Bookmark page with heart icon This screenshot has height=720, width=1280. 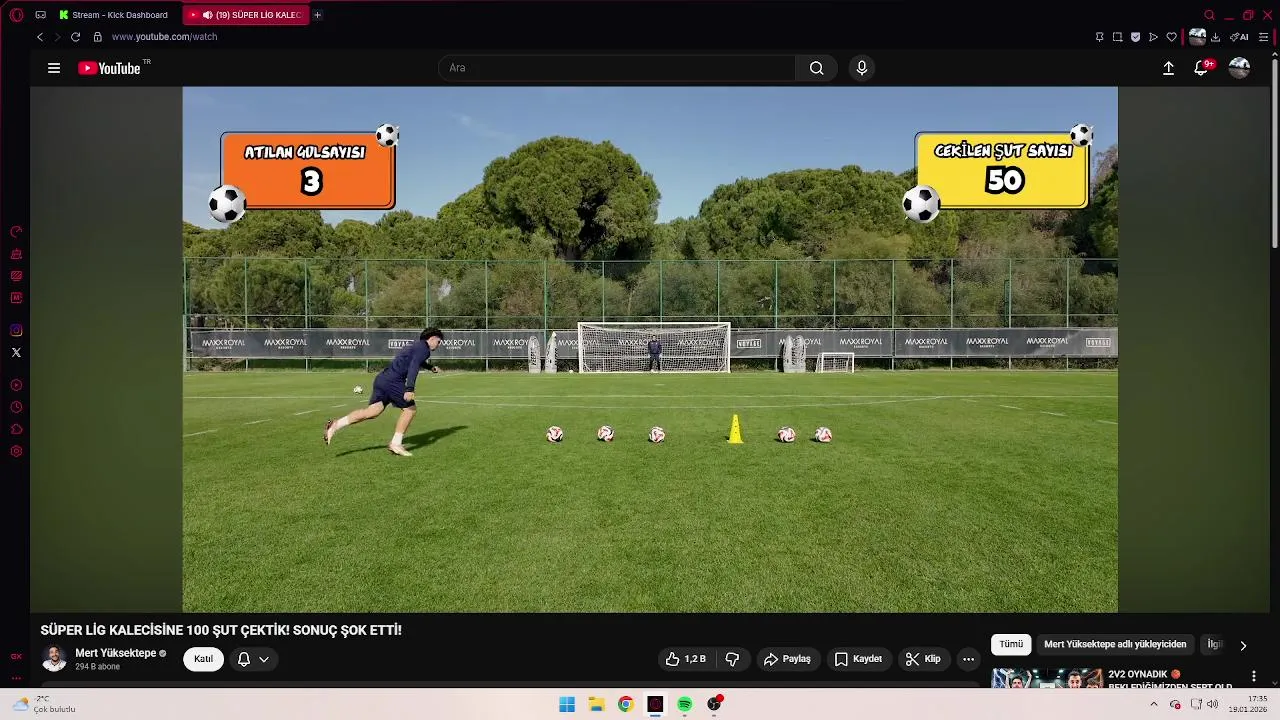tap(1171, 37)
